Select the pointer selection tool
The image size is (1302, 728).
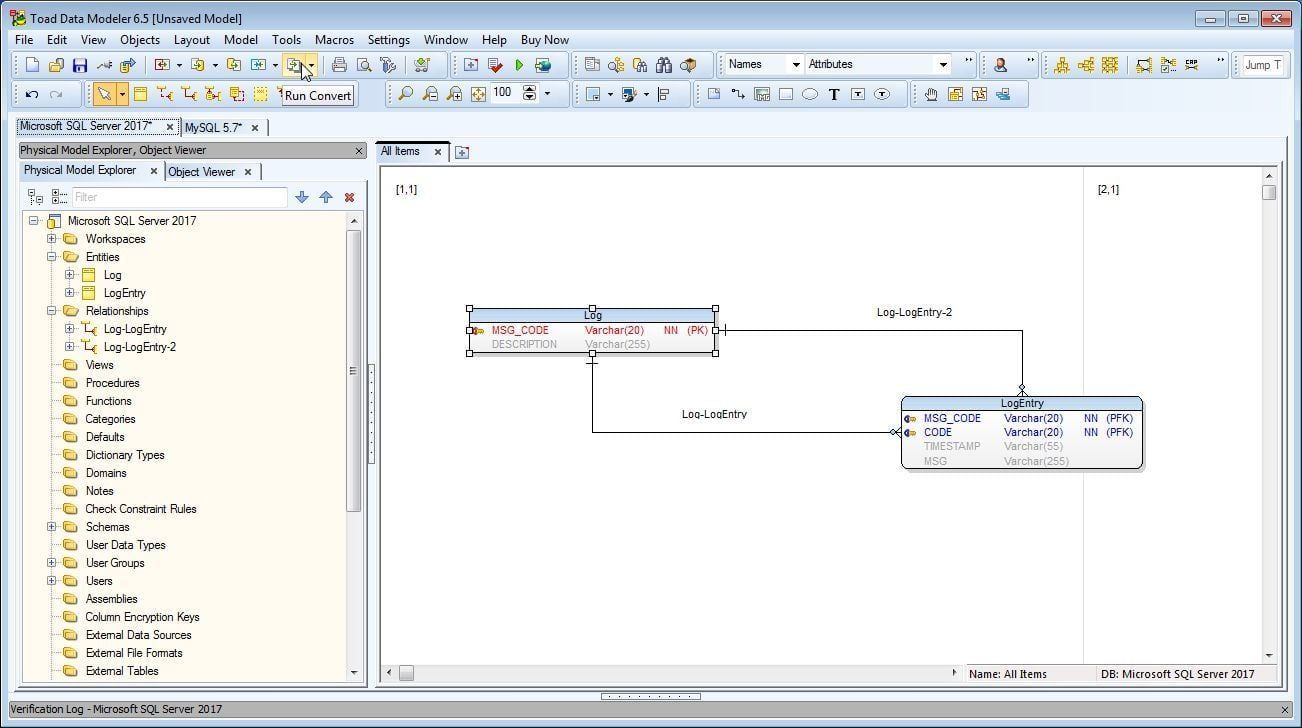103,94
